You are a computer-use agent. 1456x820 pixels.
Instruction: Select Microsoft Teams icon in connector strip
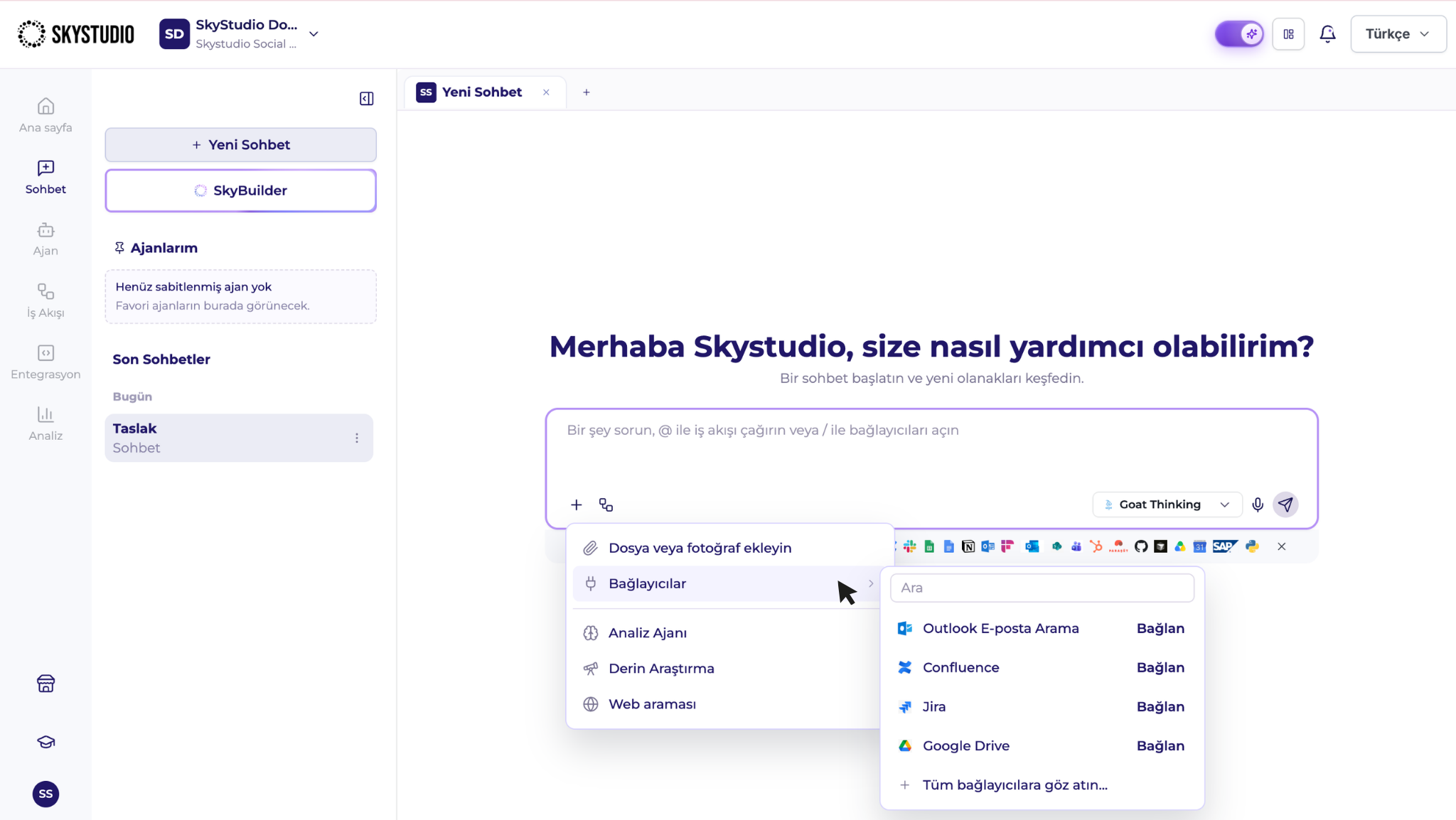click(x=1076, y=546)
